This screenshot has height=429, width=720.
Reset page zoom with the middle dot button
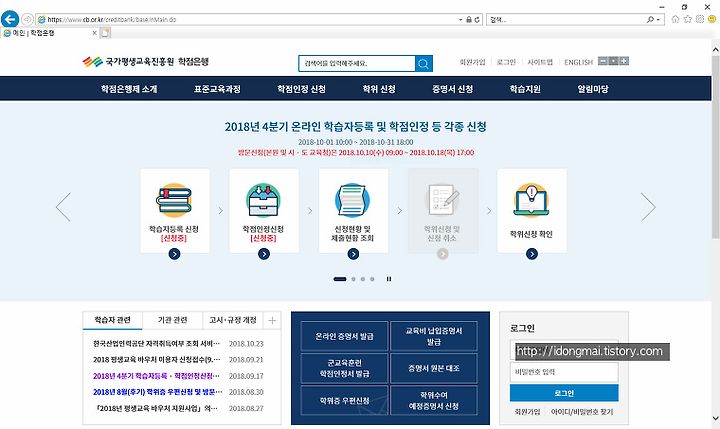[x=613, y=61]
